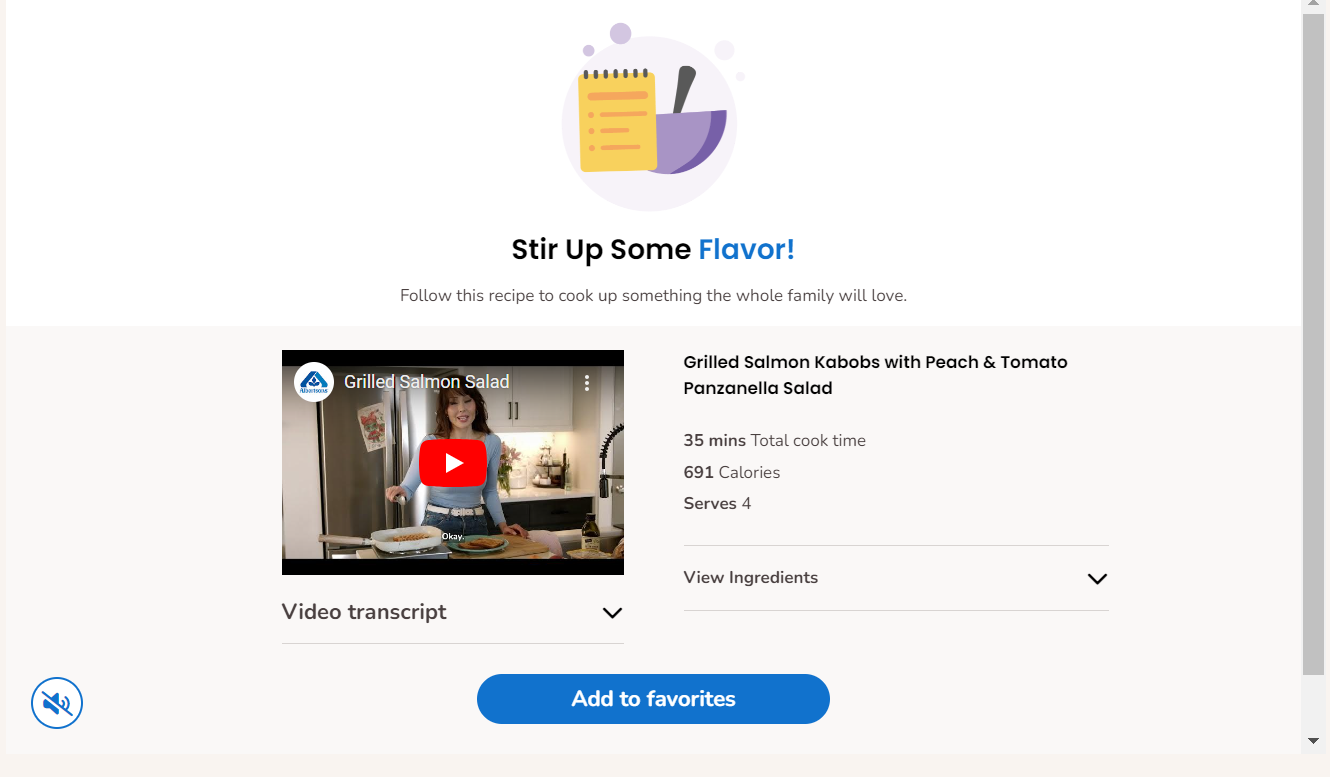Click the Add to favorites button
Image resolution: width=1330 pixels, height=777 pixels.
point(653,699)
